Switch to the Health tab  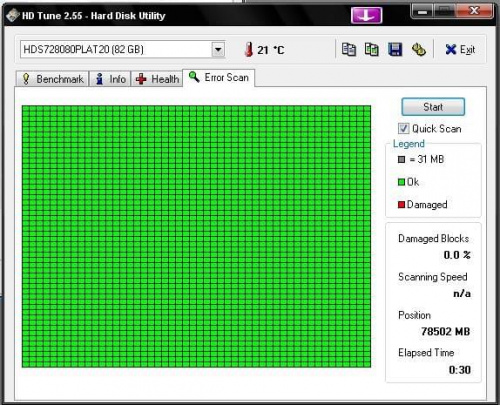coord(157,79)
